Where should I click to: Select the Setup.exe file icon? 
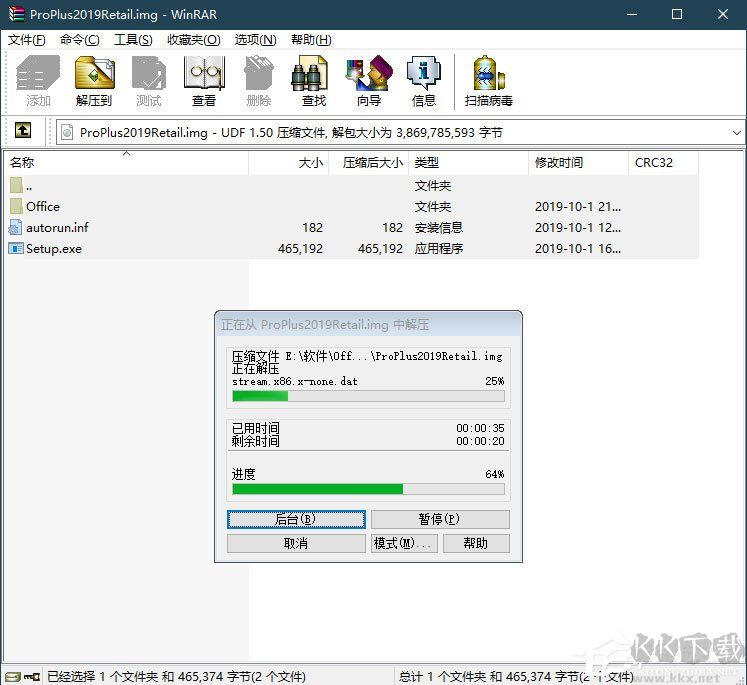pos(16,248)
